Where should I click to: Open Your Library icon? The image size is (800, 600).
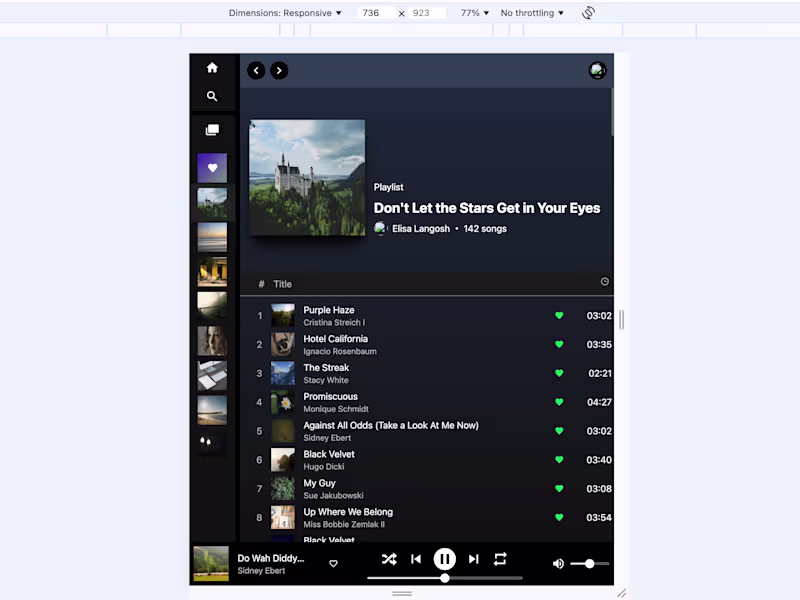[212, 130]
